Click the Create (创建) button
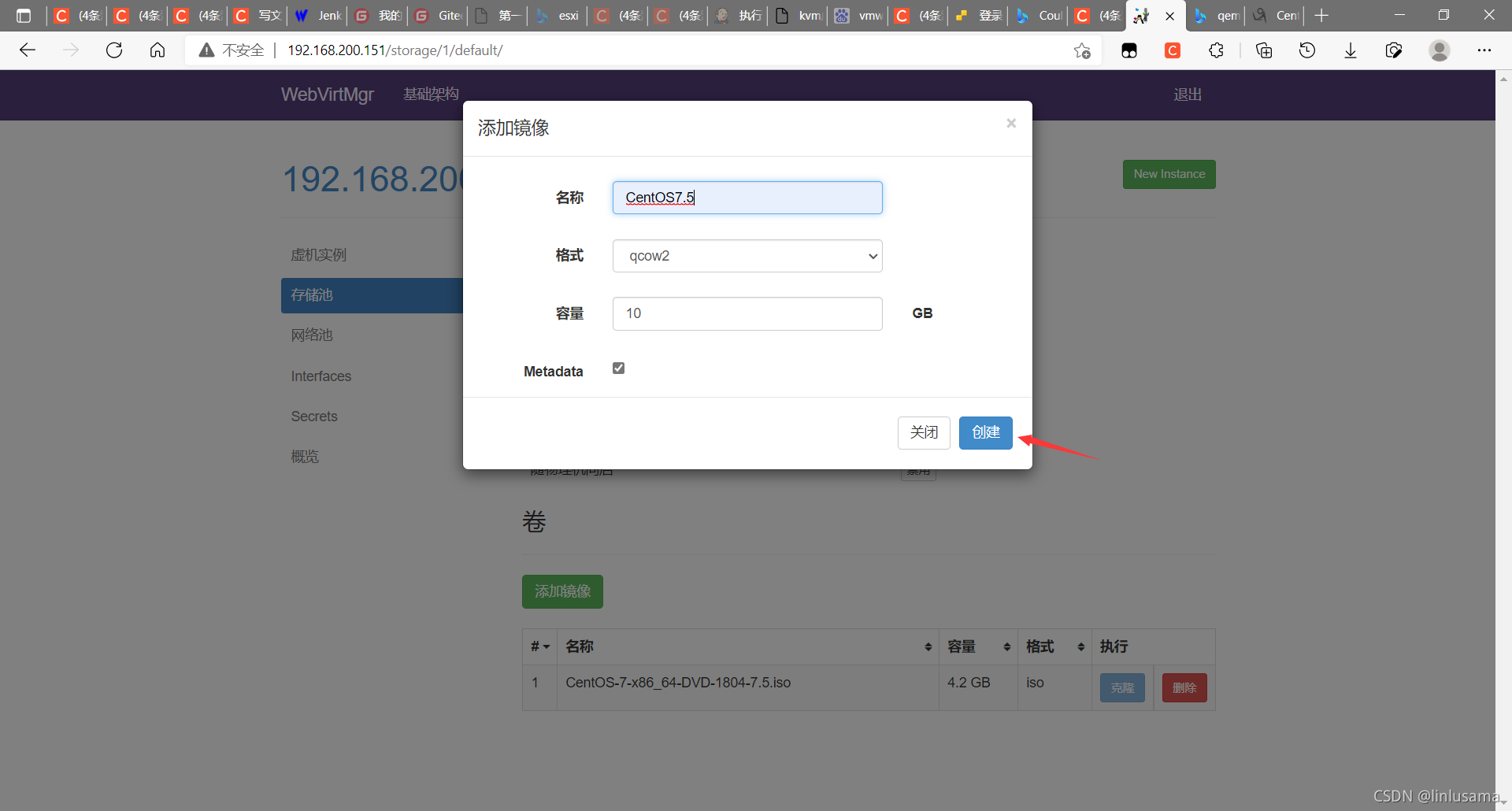The image size is (1512, 811). pos(986,433)
